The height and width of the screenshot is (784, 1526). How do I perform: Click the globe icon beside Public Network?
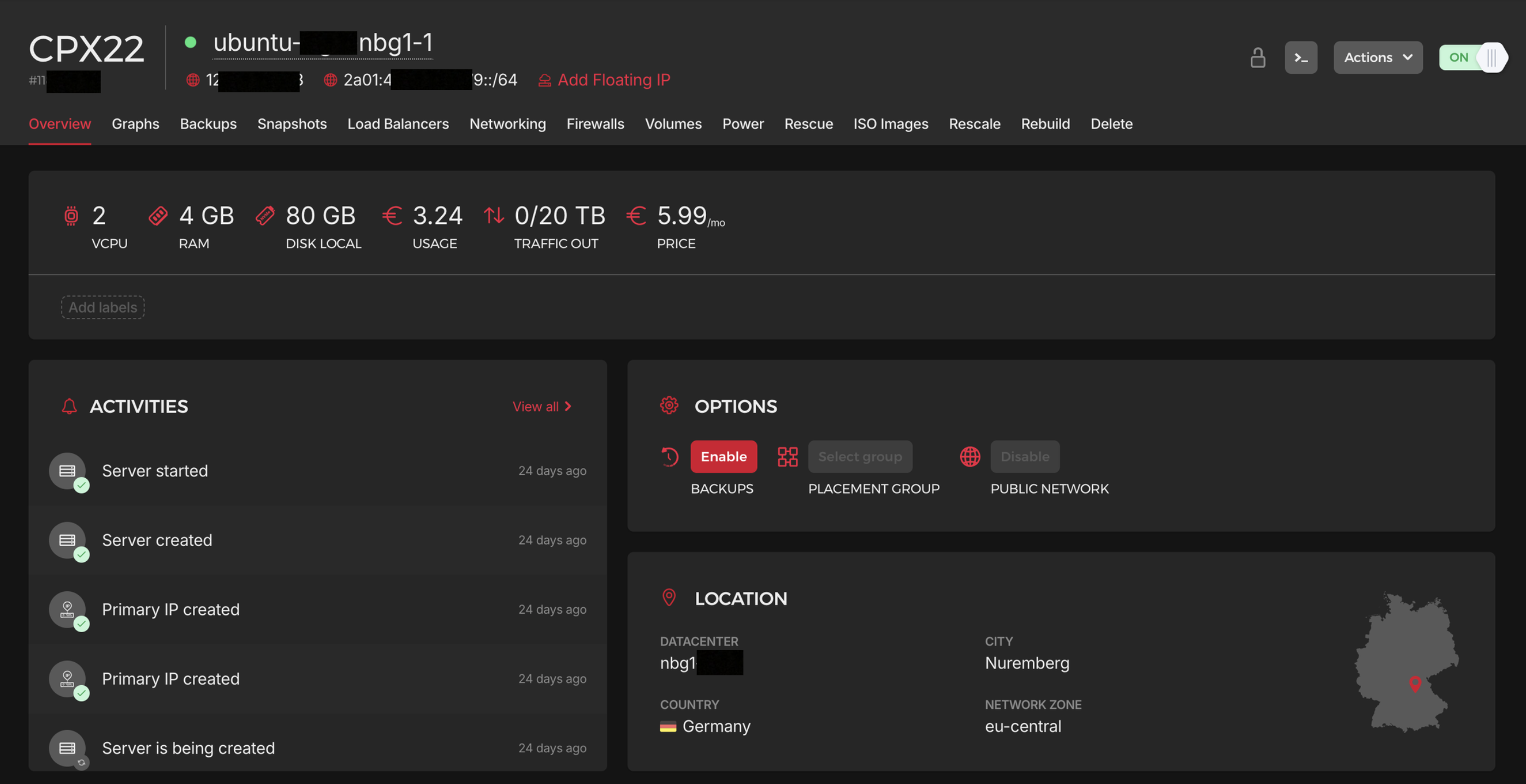pyautogui.click(x=970, y=456)
